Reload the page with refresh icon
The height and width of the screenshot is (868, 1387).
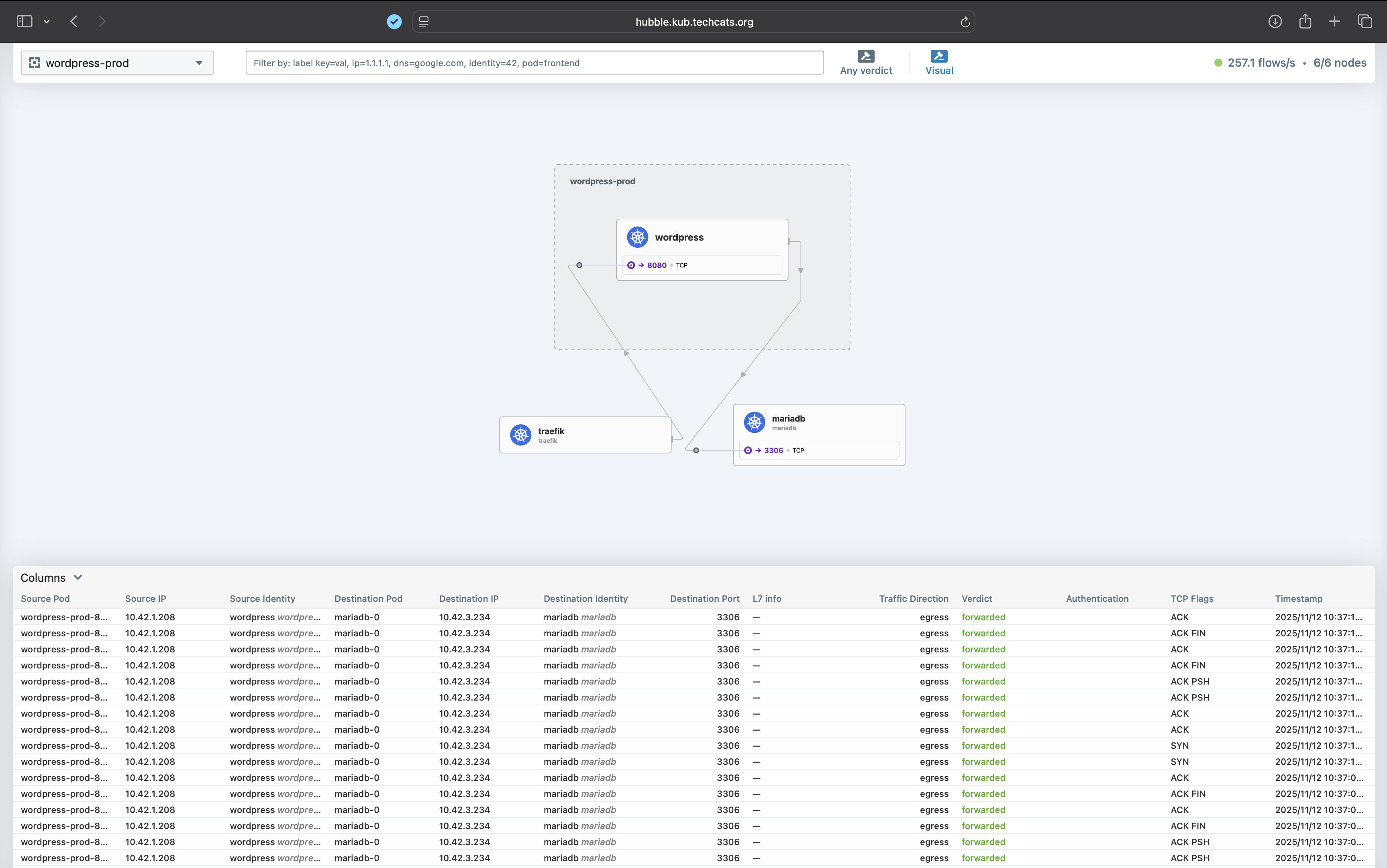(965, 22)
